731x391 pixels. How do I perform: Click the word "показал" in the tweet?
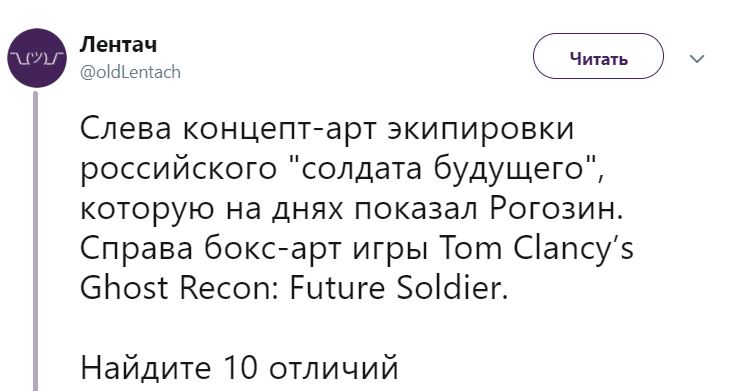point(416,211)
